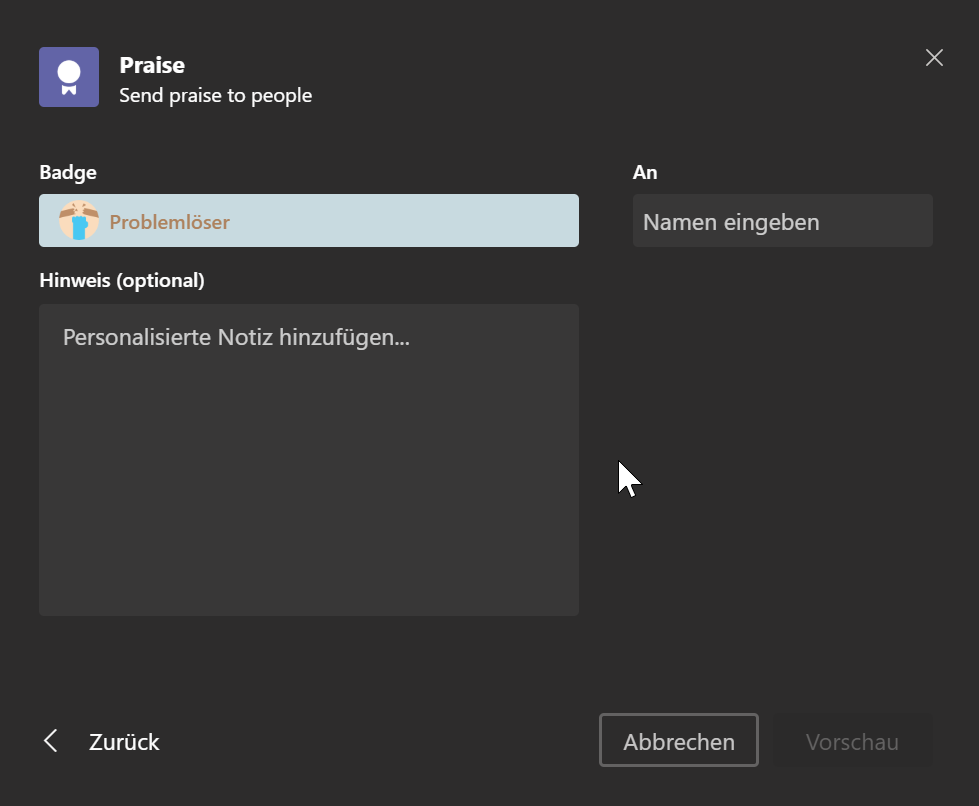Image resolution: width=979 pixels, height=806 pixels.
Task: Click the Problemlöser badge name text
Action: [x=169, y=222]
